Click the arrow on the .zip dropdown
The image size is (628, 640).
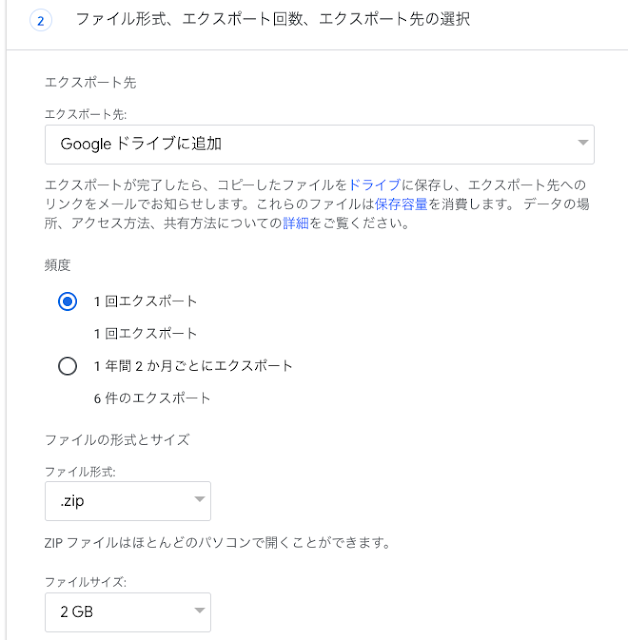click(199, 499)
